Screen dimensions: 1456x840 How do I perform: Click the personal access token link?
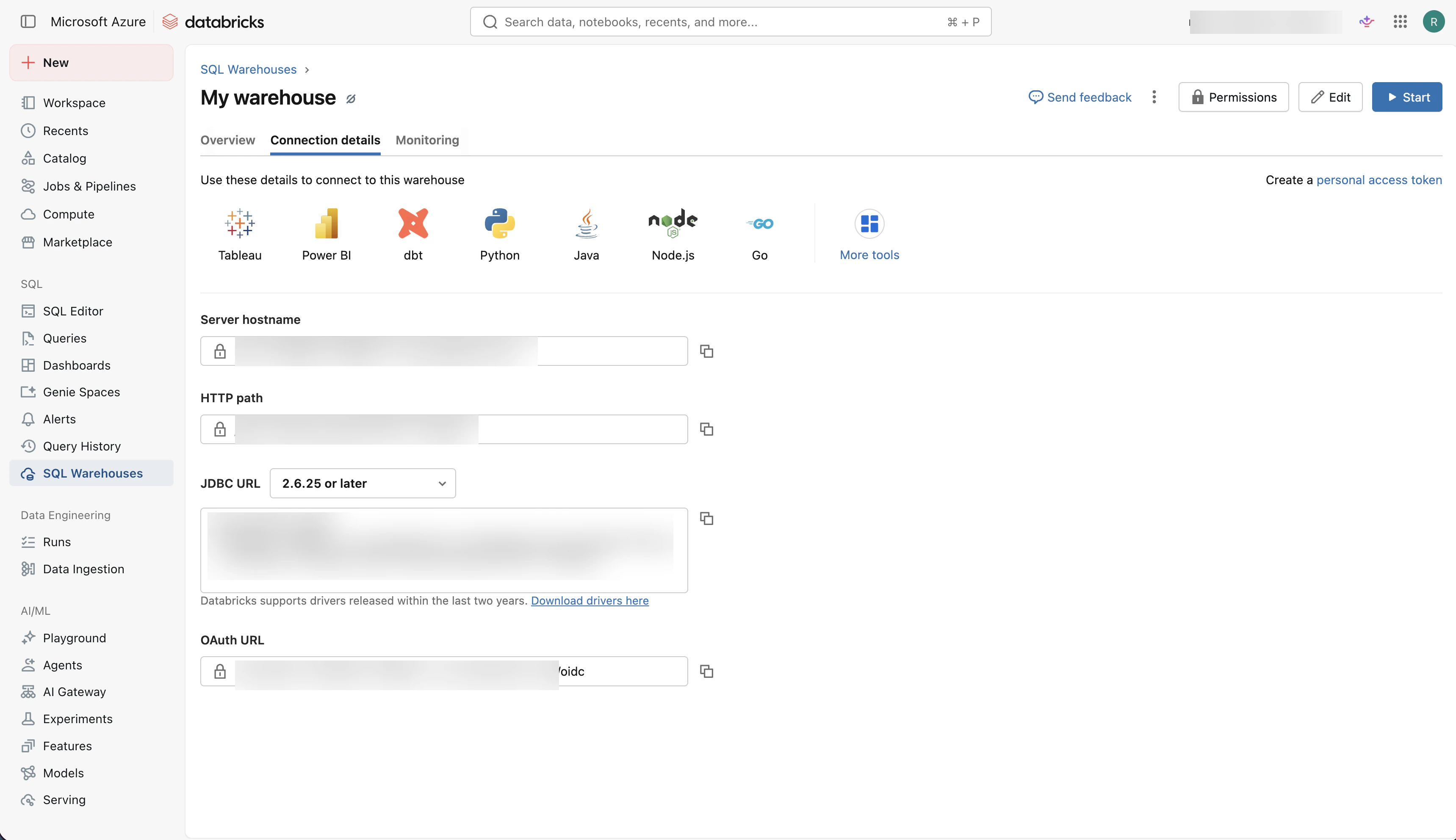coord(1378,180)
